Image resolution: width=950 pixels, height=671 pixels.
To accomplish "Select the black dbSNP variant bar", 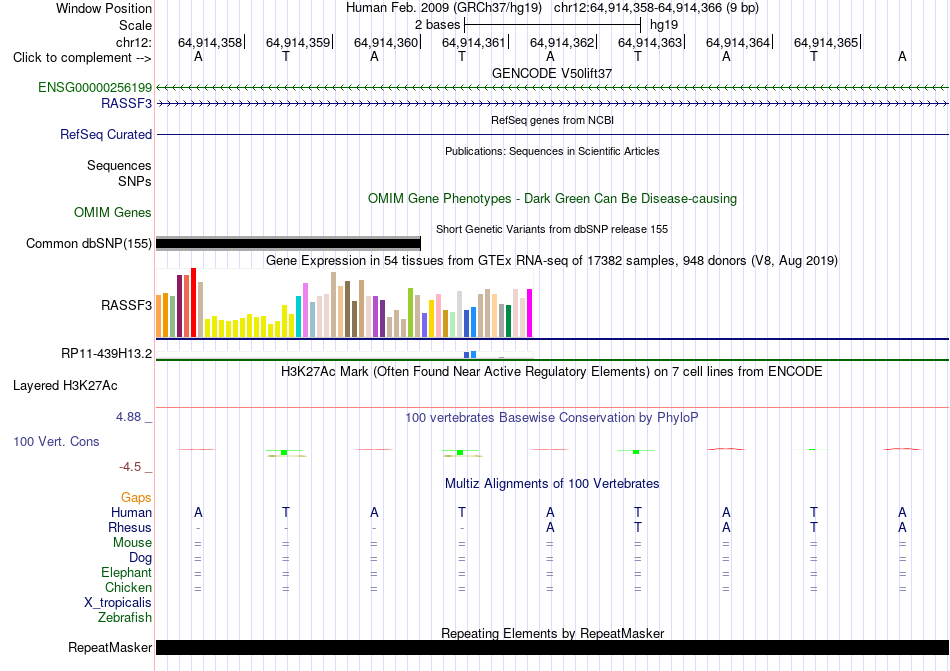I will [x=288, y=243].
